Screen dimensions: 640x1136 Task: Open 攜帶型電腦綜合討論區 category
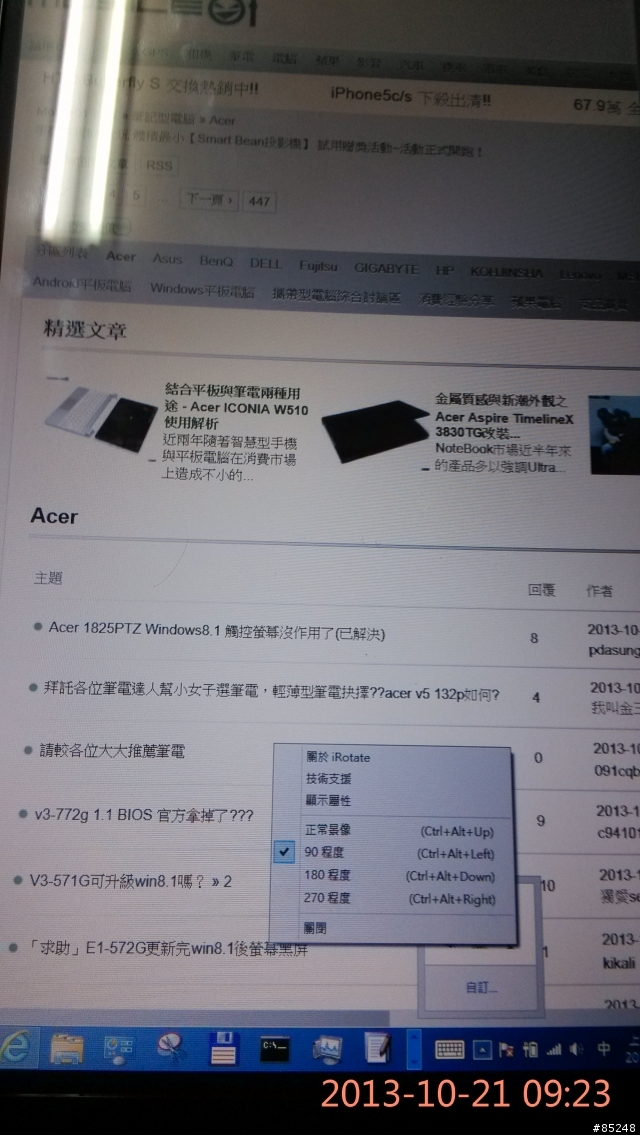336,296
